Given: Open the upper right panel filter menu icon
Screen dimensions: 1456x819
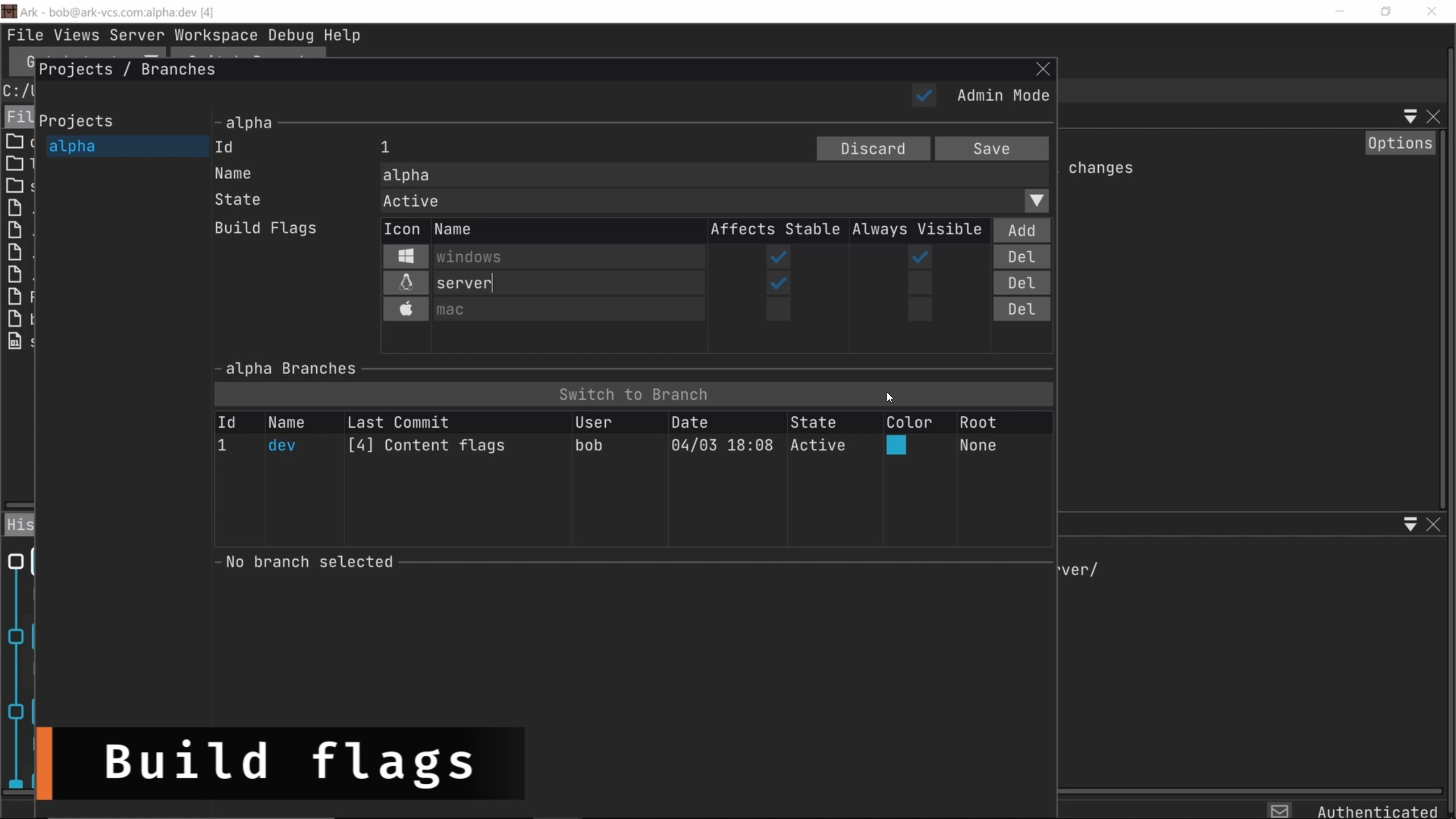Looking at the screenshot, I should click(x=1410, y=117).
